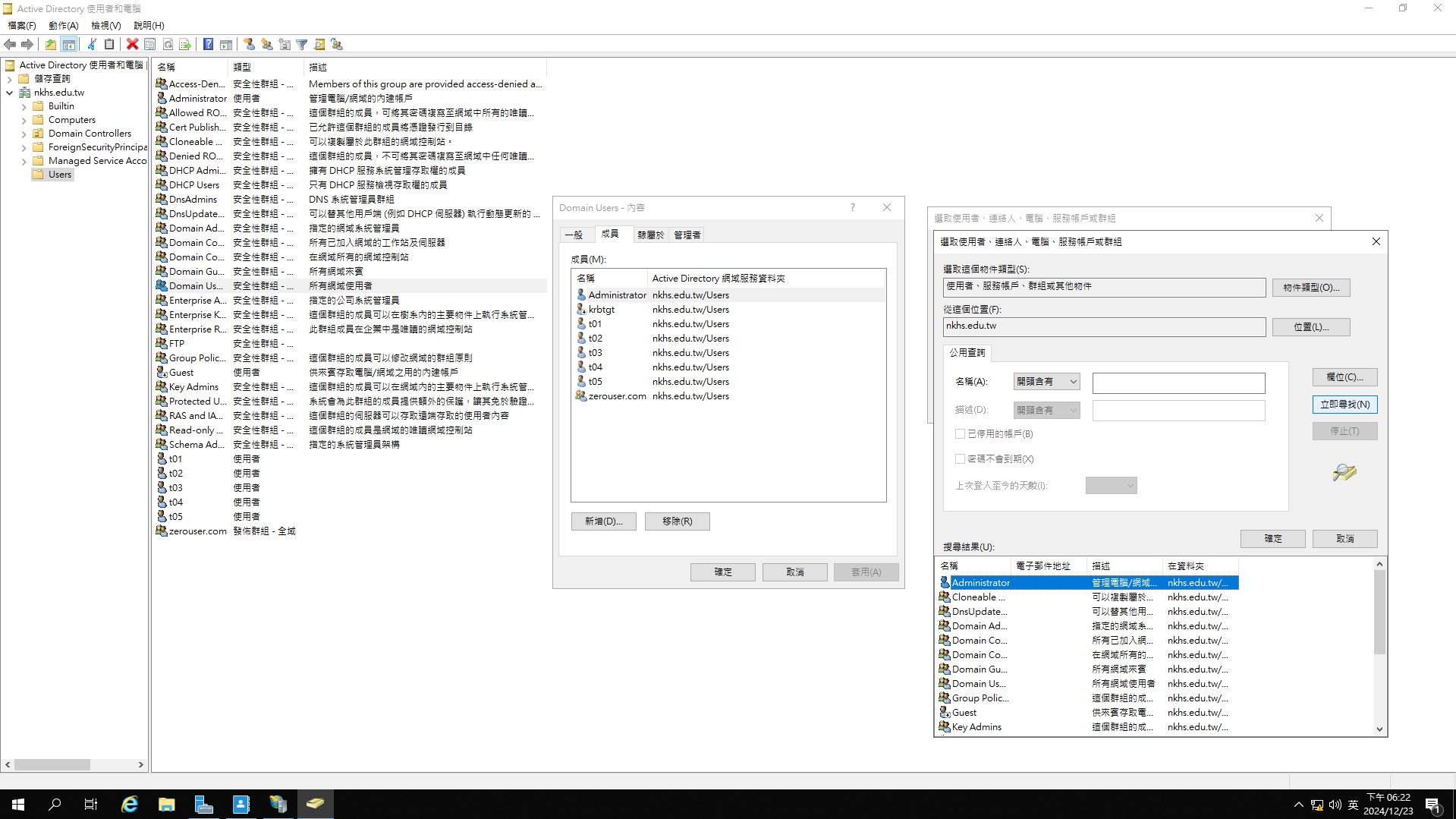Click the 物件類型(O)... button

(x=1311, y=288)
